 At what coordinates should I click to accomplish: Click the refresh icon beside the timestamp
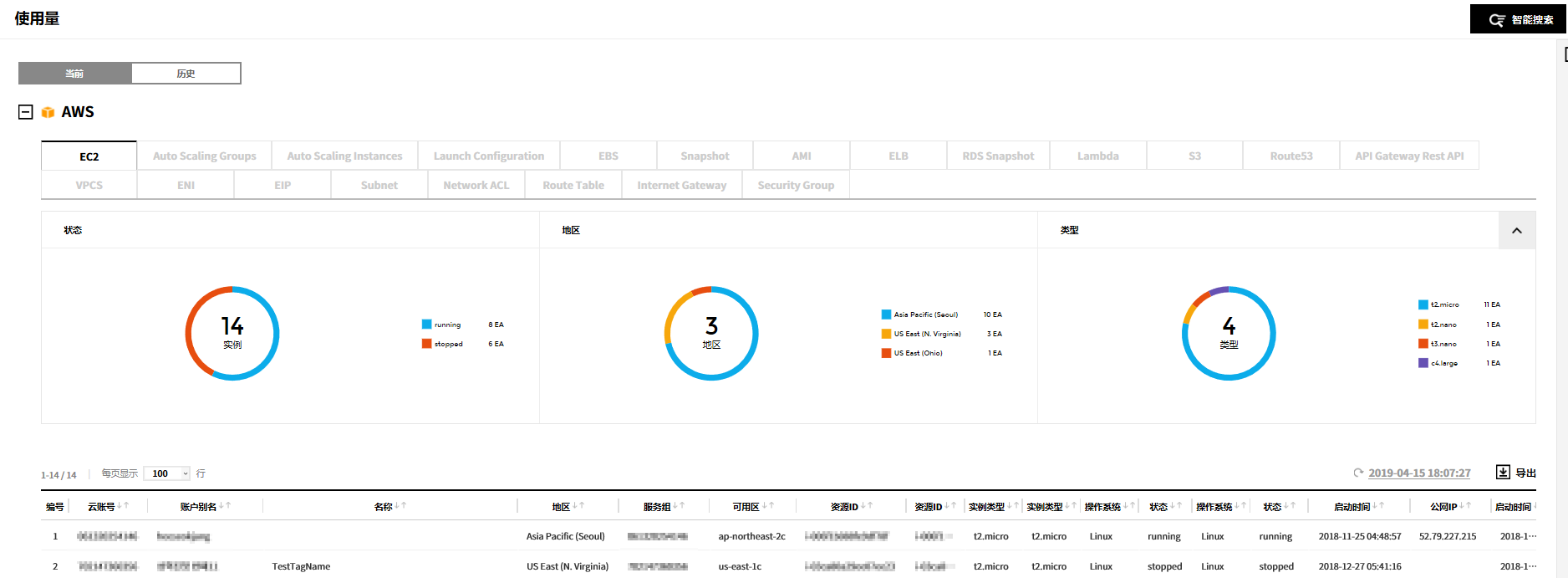click(1358, 473)
